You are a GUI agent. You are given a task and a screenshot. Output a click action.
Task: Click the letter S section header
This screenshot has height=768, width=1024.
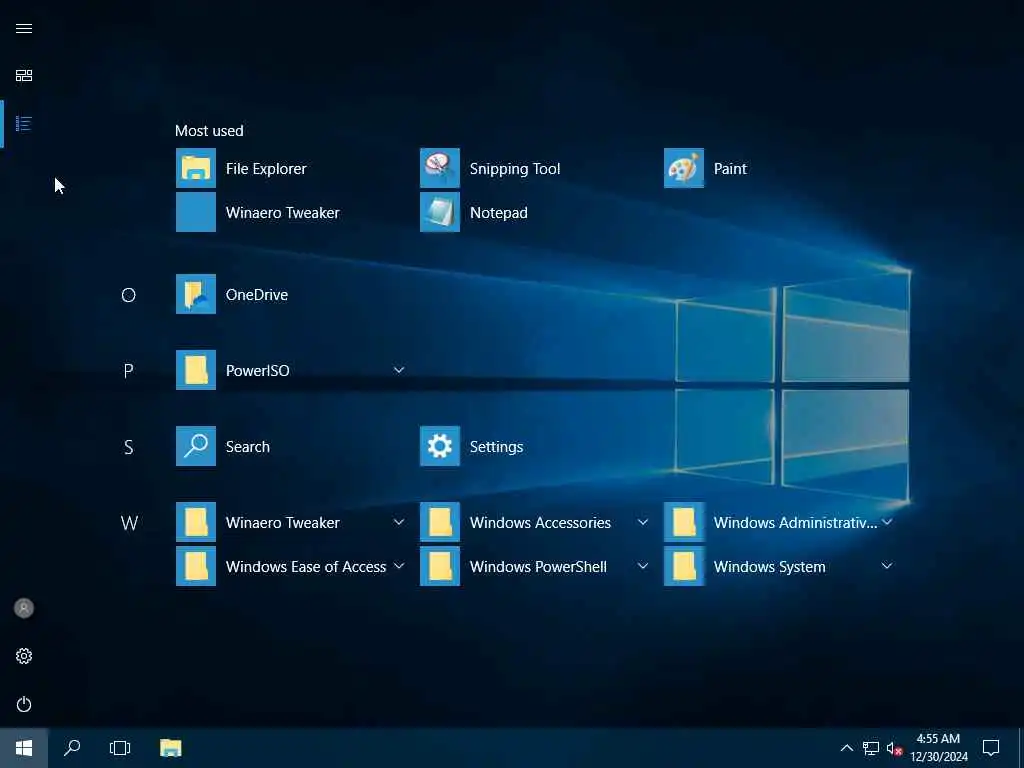coord(129,447)
